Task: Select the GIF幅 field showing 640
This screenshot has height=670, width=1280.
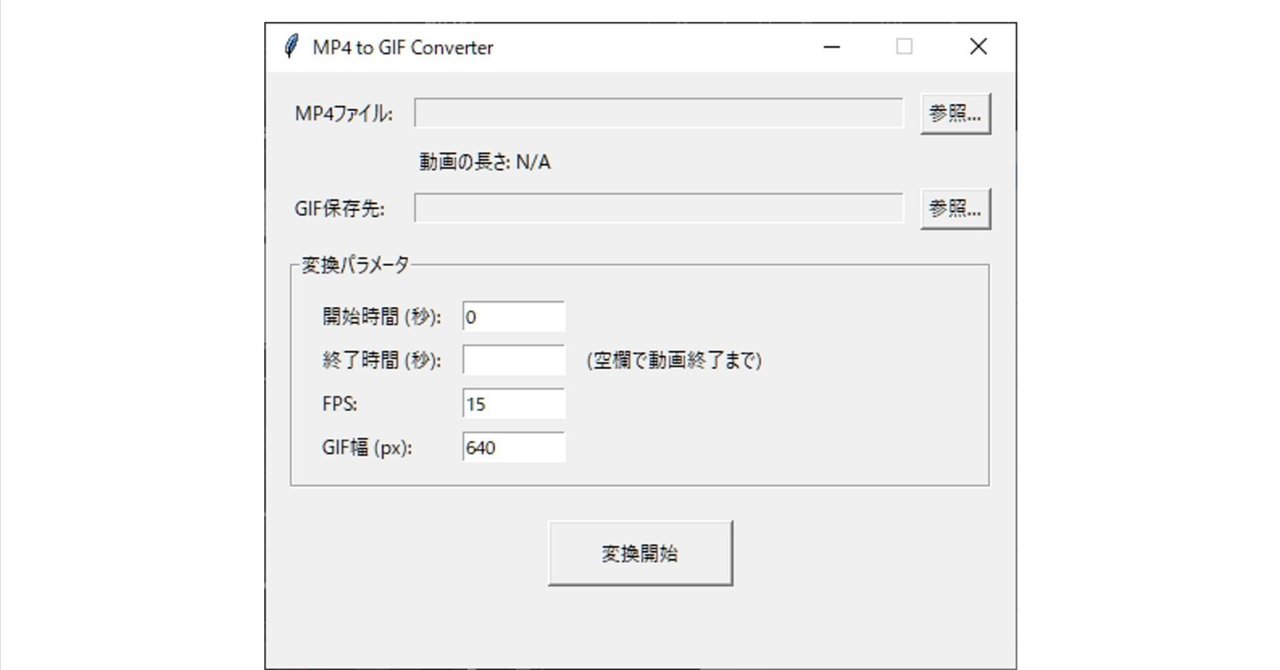Action: (x=512, y=447)
